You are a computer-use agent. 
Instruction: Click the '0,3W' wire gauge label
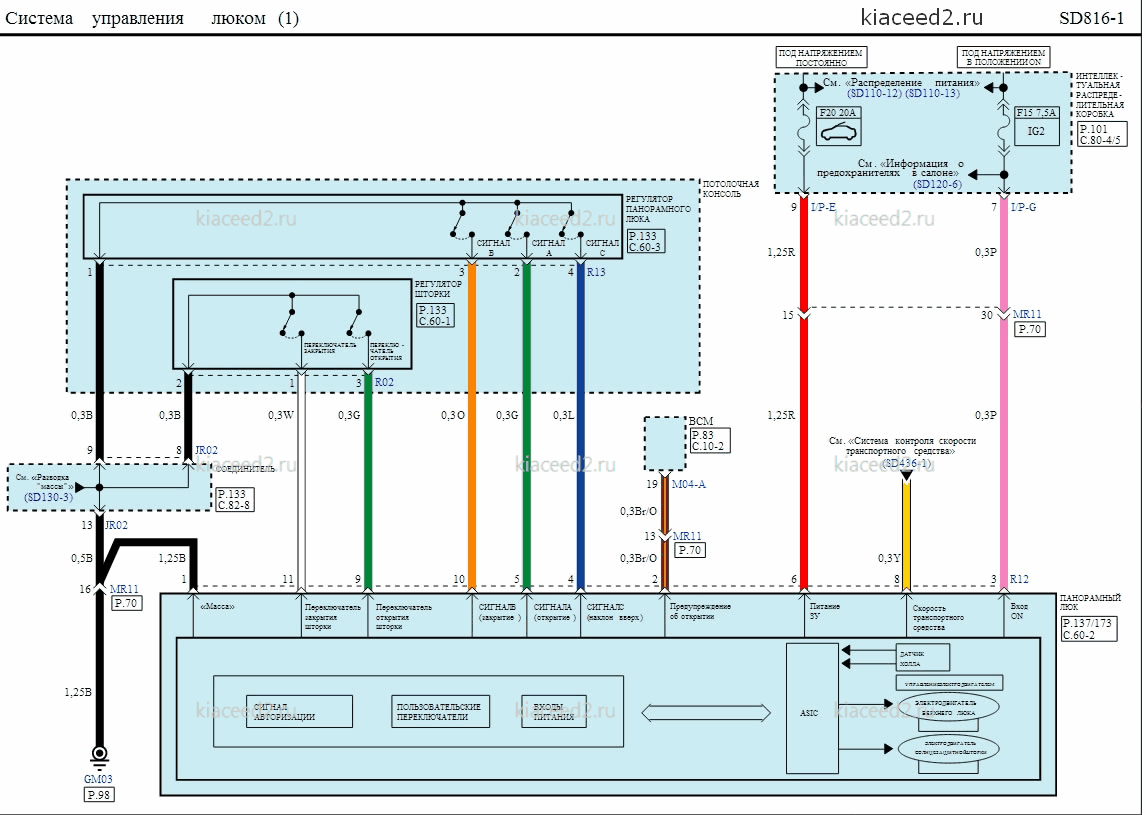[281, 415]
